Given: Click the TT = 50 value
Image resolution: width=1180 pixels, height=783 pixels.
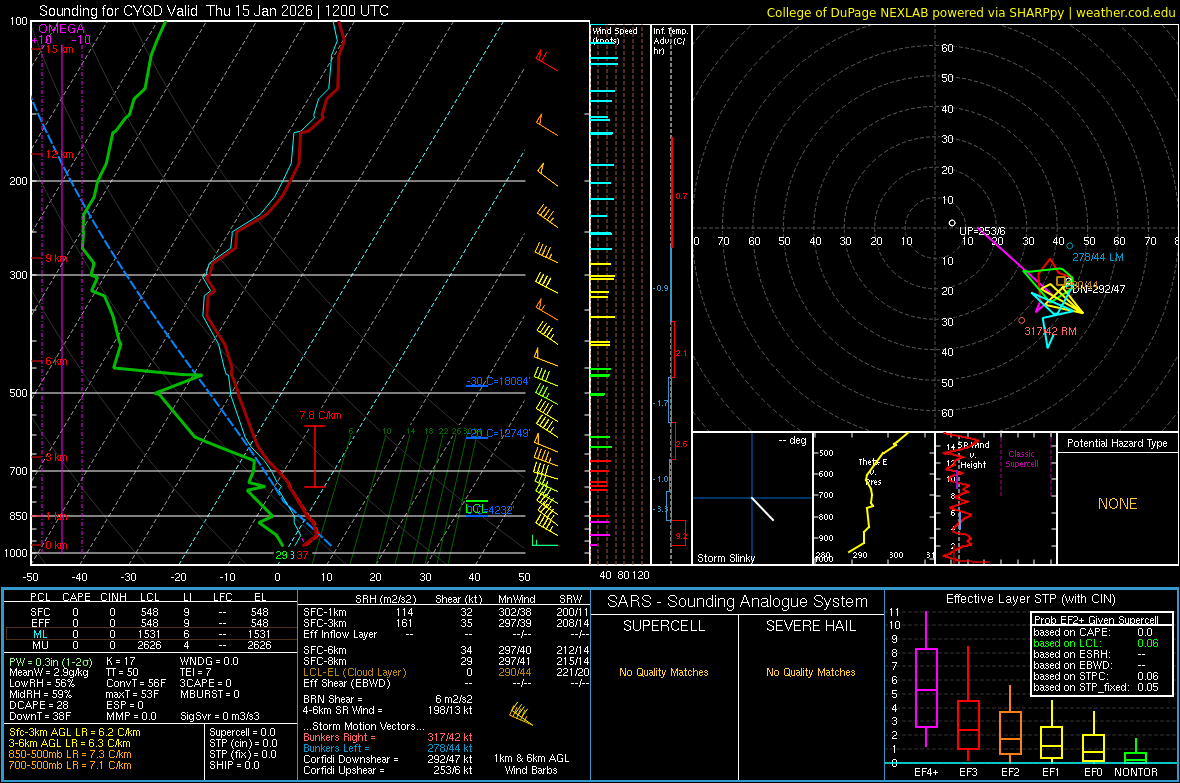Looking at the screenshot, I should coord(122,672).
